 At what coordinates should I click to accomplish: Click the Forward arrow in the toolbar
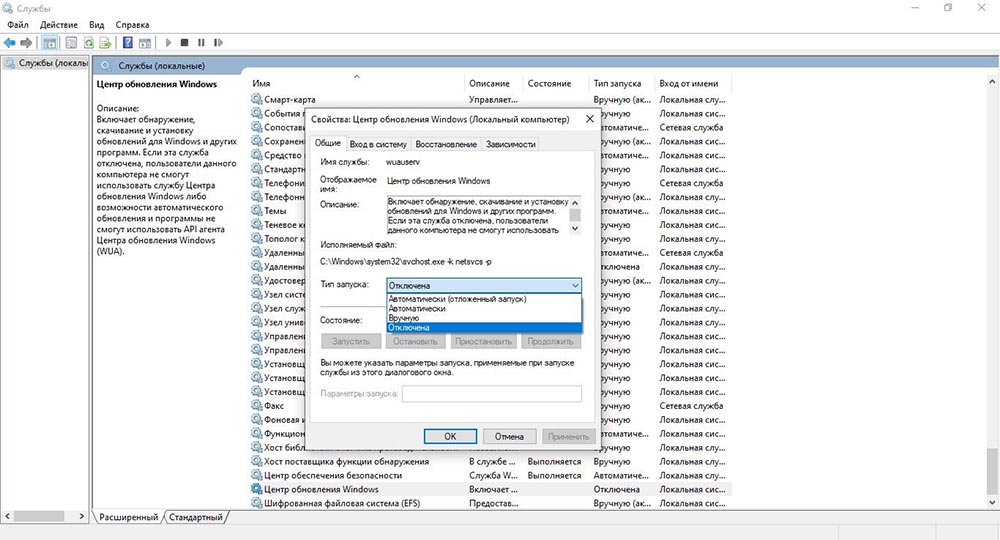click(x=25, y=43)
